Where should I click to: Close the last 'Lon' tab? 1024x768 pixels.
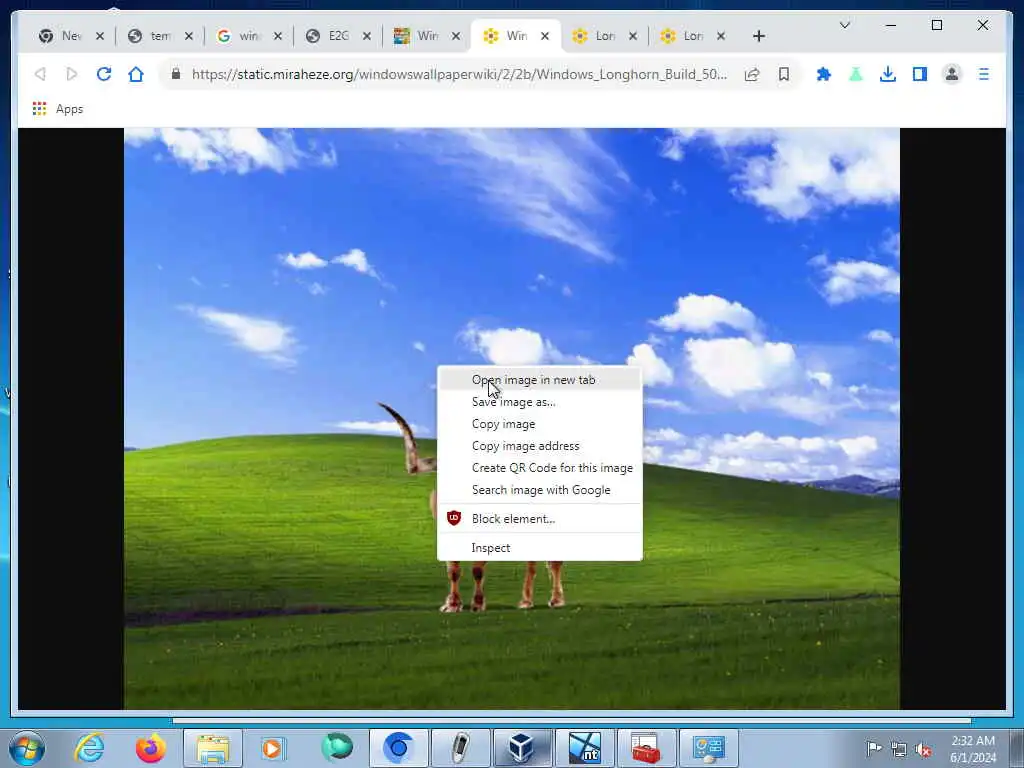coord(721,36)
